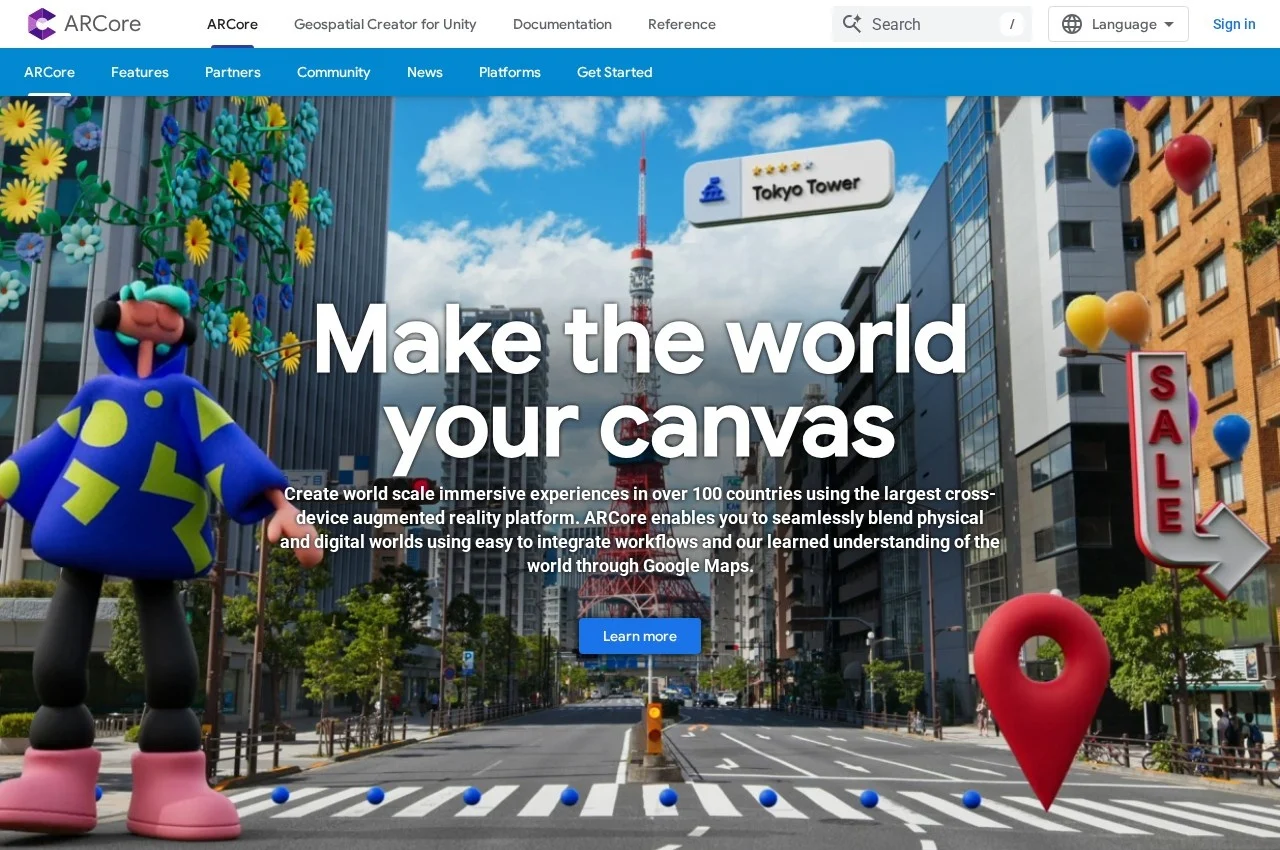Viewport: 1280px width, 850px height.
Task: Open the Partners menu item
Action: click(233, 72)
